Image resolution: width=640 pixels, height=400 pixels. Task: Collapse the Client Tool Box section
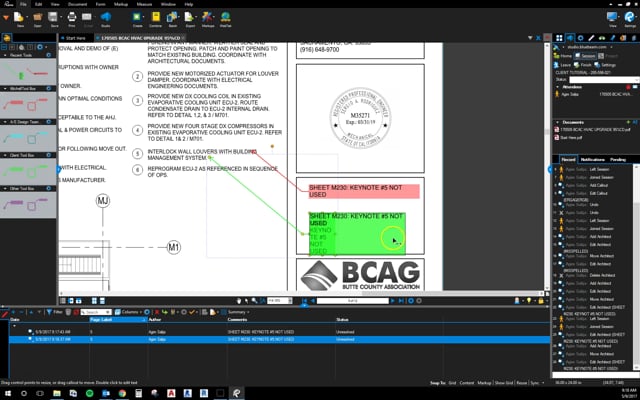pos(5,155)
